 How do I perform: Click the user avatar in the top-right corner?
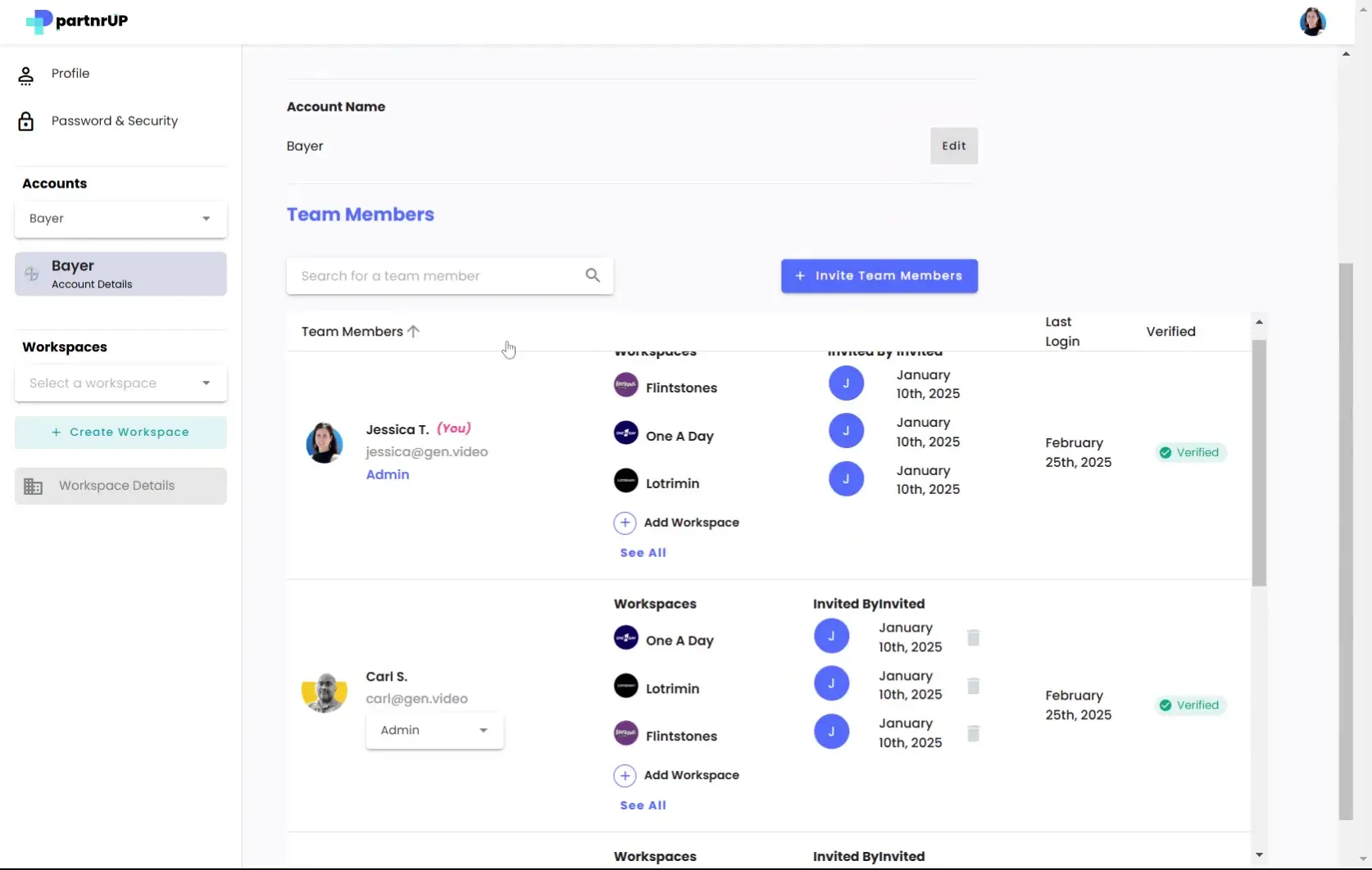[x=1312, y=21]
